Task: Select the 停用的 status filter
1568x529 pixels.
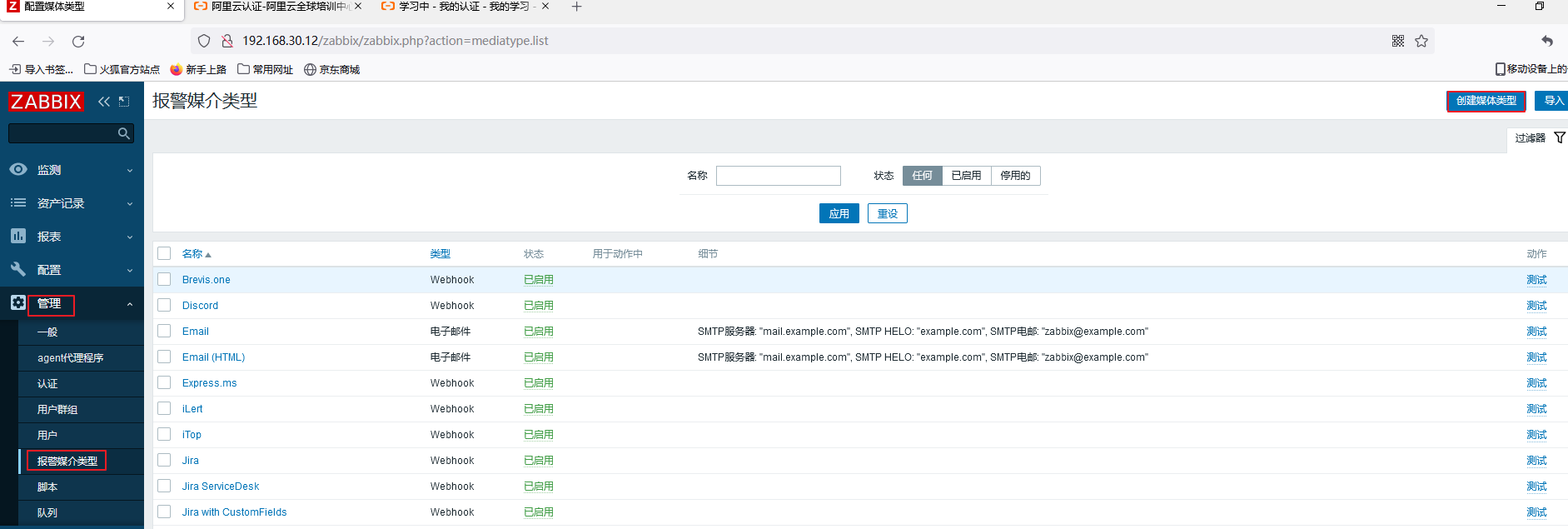Action: click(1015, 175)
